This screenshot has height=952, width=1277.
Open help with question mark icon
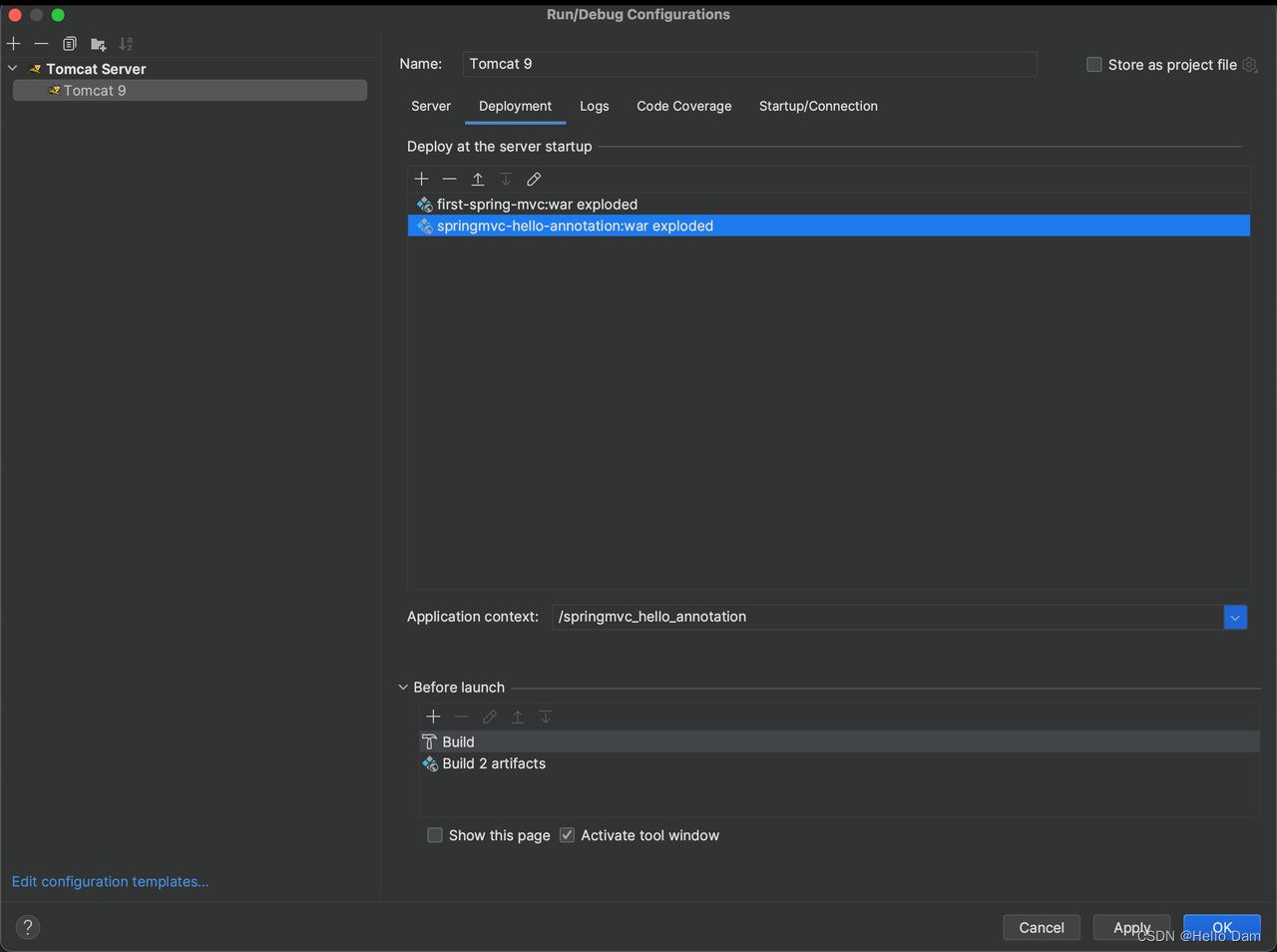pyautogui.click(x=28, y=927)
